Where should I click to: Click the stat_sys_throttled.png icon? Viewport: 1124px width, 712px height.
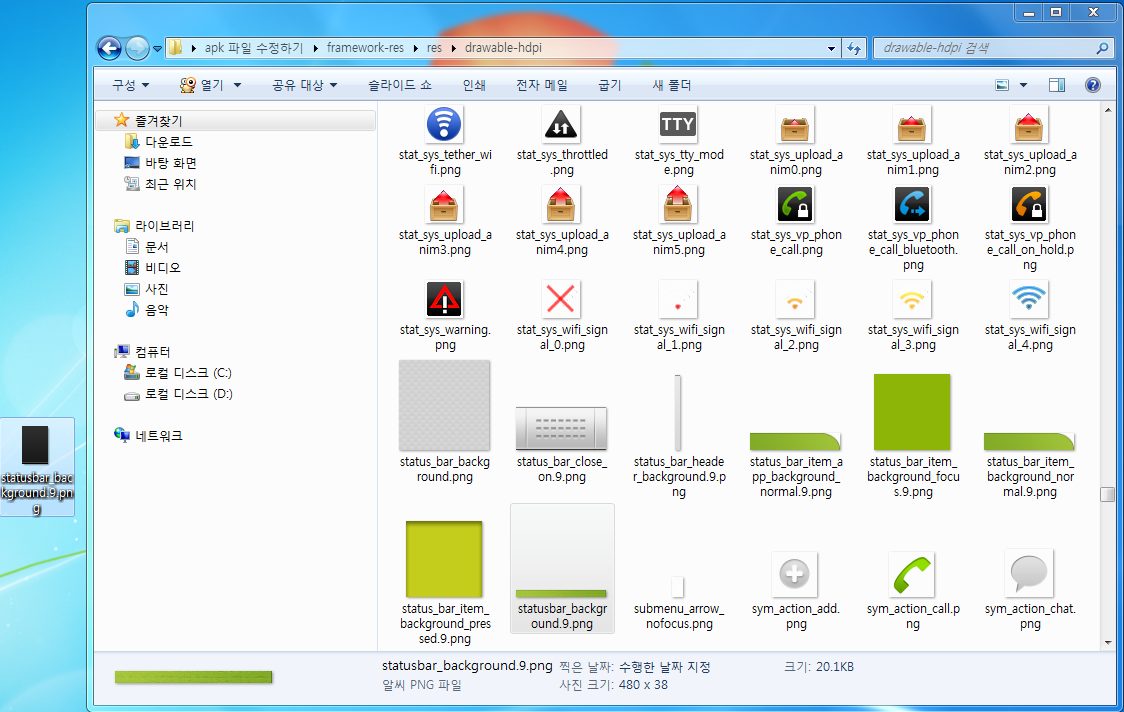click(562, 125)
